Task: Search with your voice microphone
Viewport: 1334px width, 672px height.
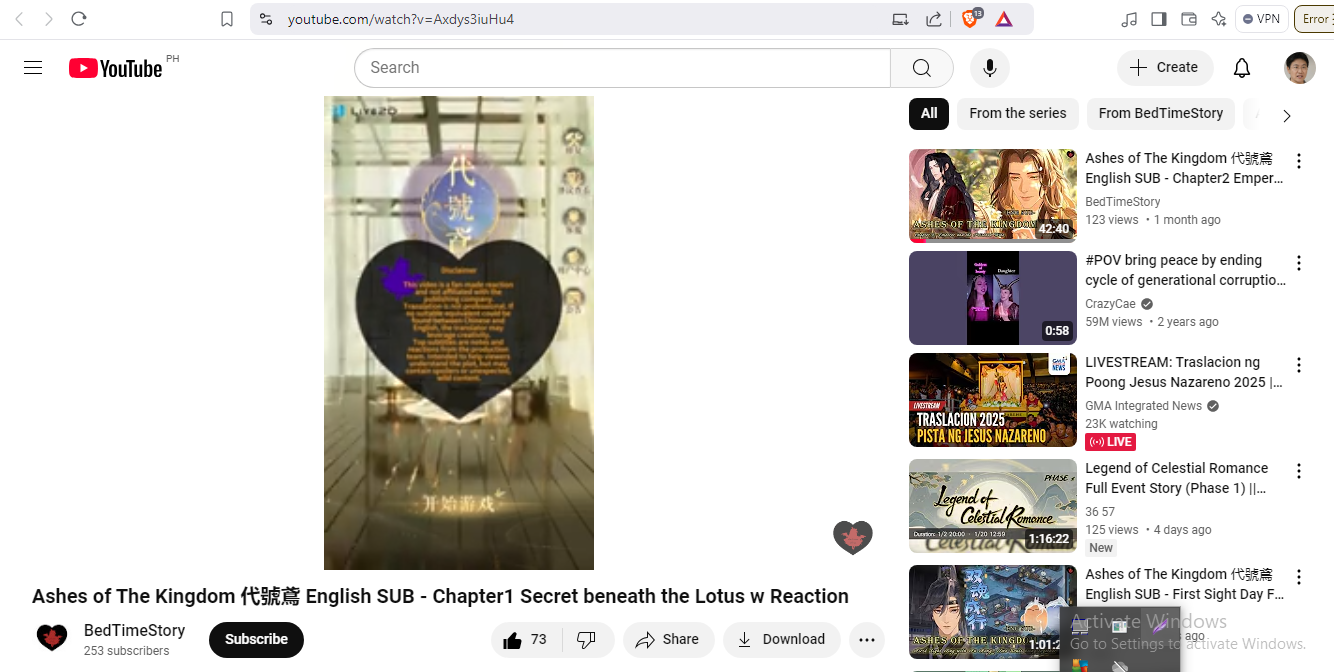Action: click(990, 68)
